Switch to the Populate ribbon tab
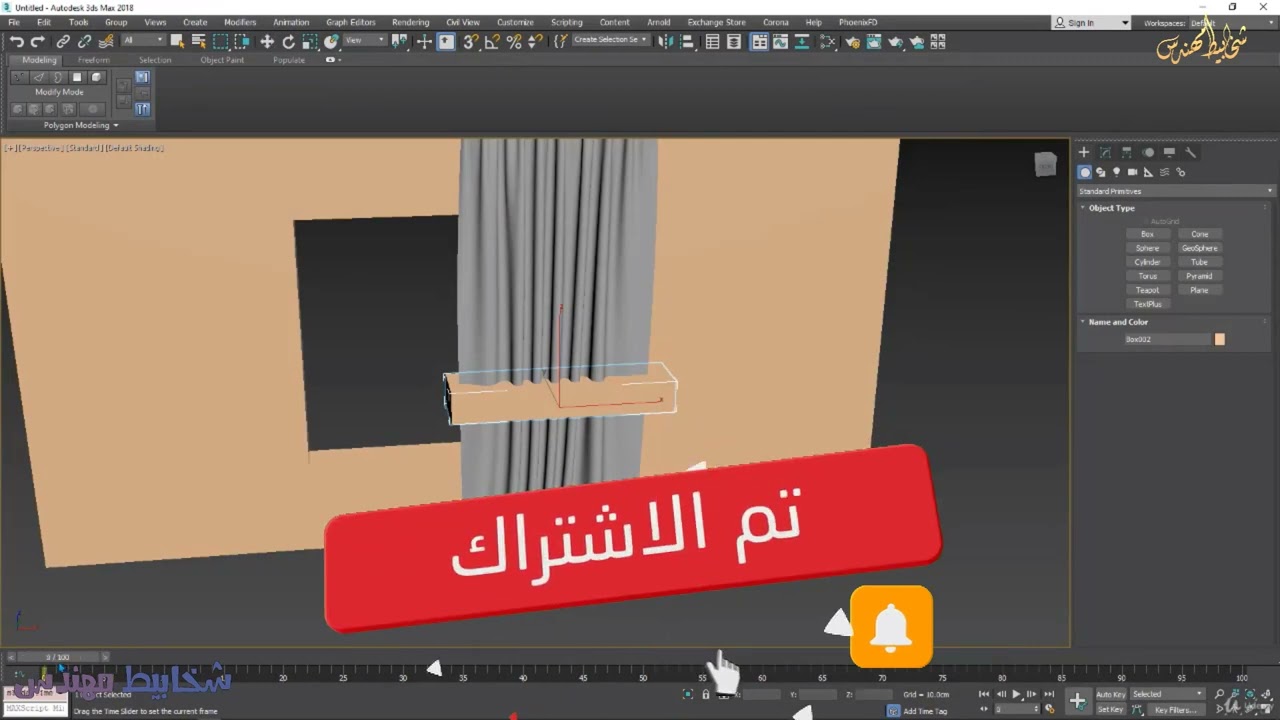The height and width of the screenshot is (720, 1280). point(289,60)
